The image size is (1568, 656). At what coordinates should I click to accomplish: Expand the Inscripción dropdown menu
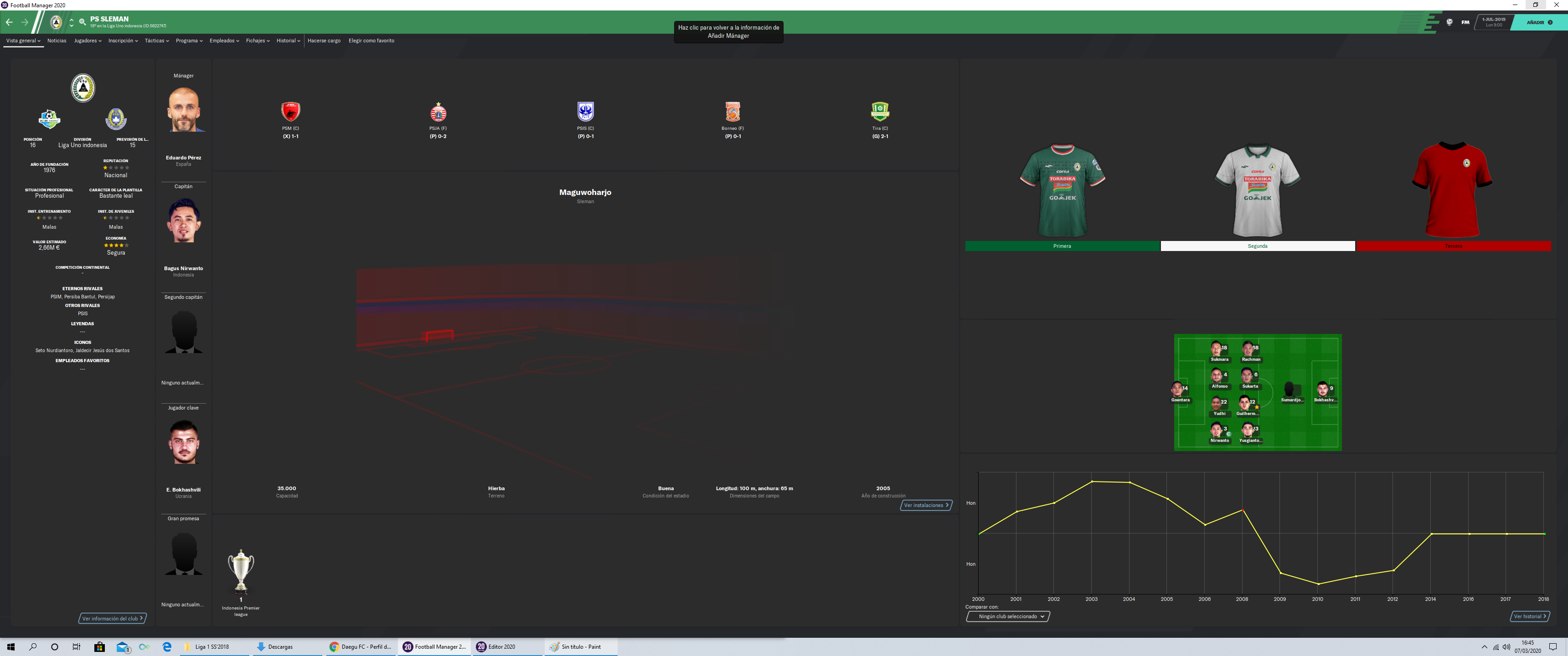point(123,41)
